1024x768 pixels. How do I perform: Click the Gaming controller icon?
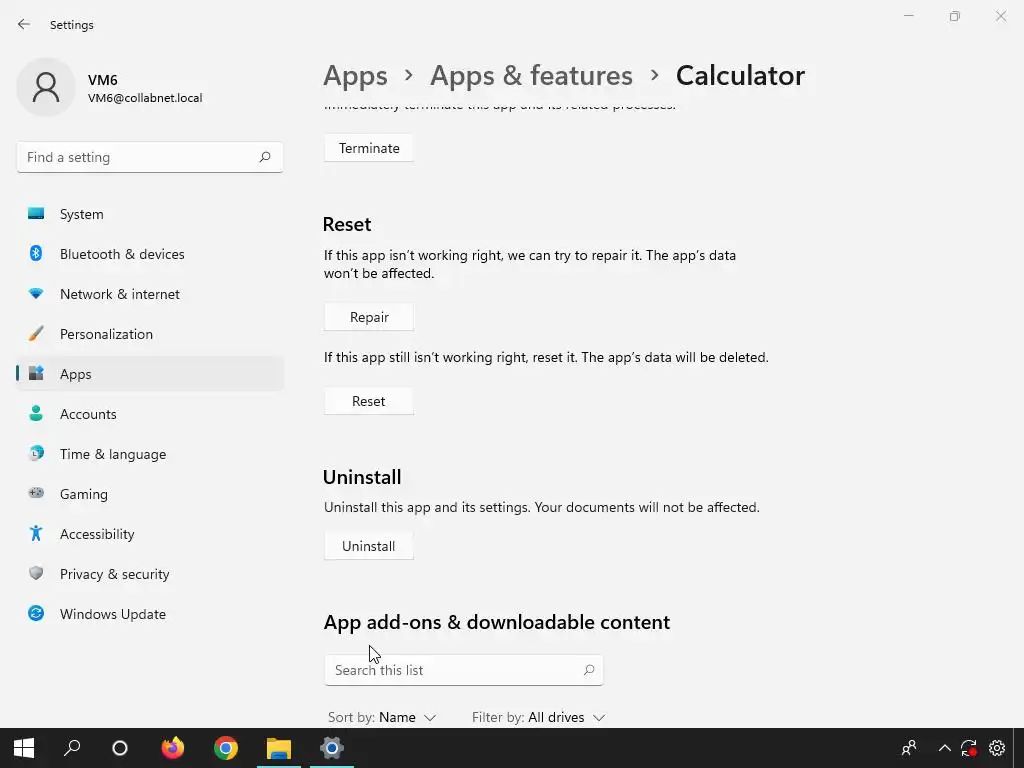click(x=36, y=493)
